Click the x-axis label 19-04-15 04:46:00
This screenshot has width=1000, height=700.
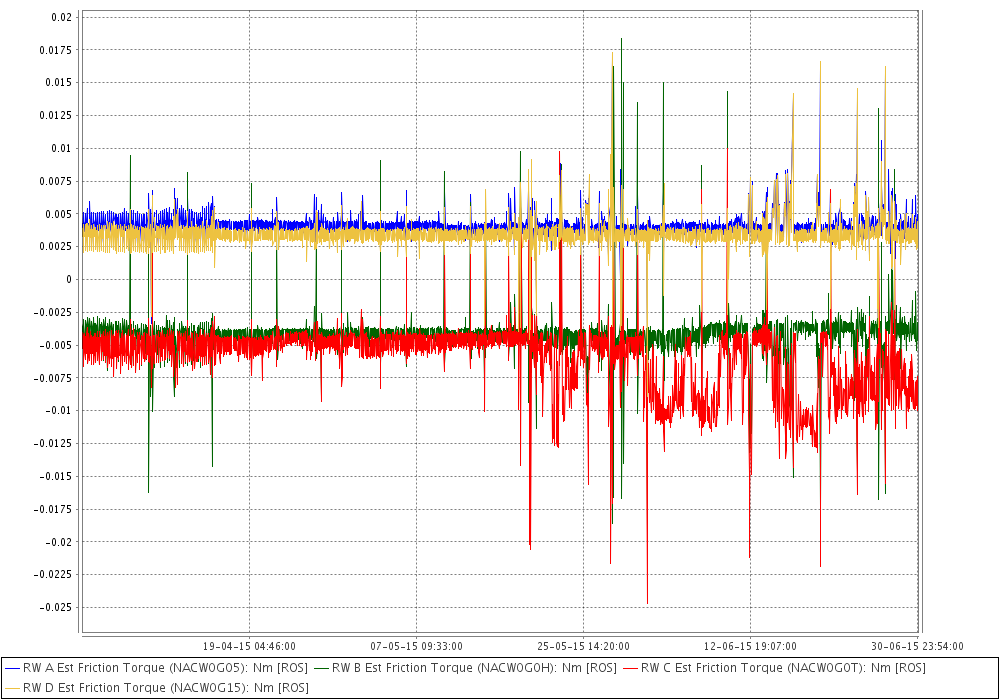pos(249,646)
